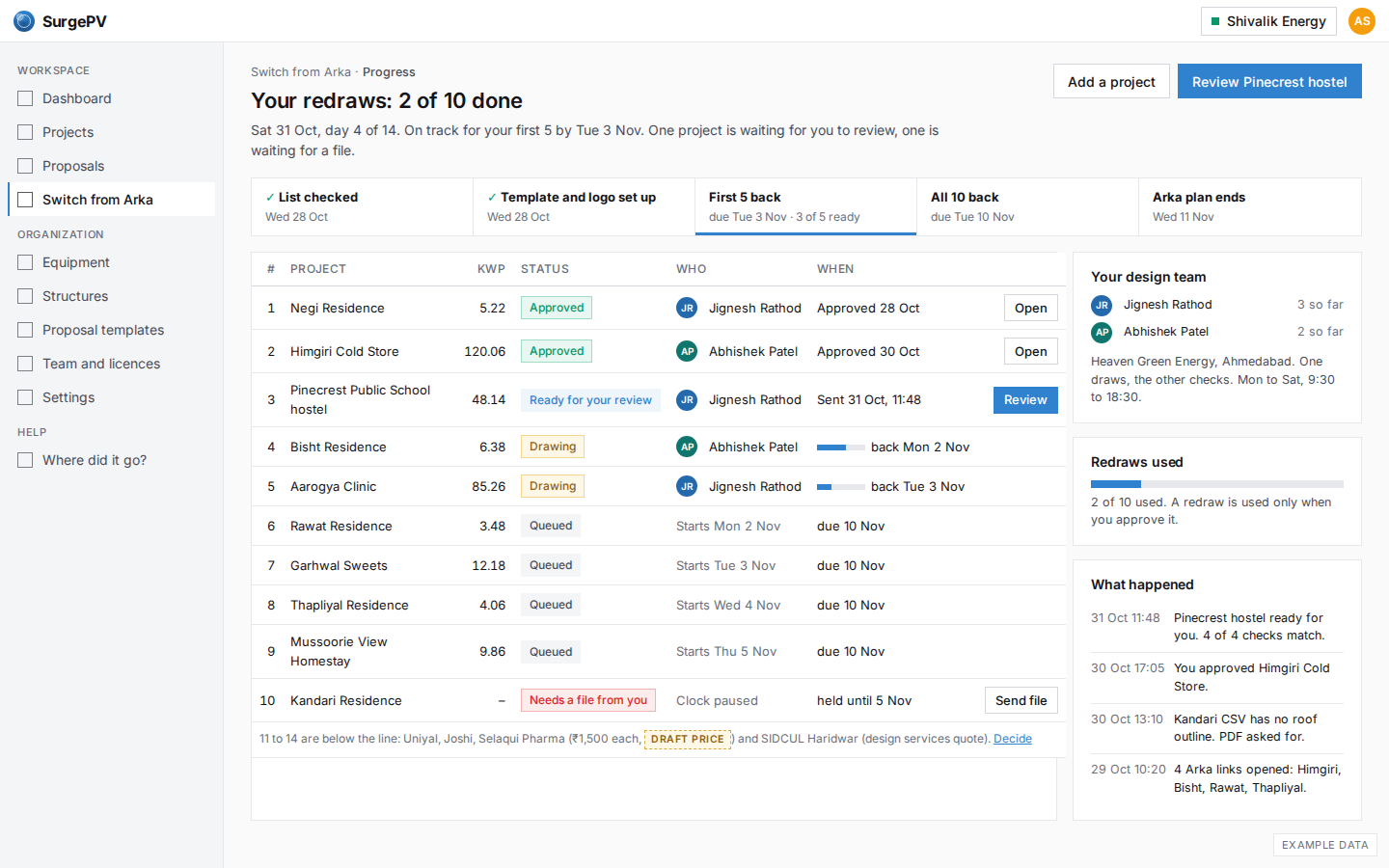The width and height of the screenshot is (1389, 868).
Task: Click Jignesh Rathod's avatar in design team panel
Action: 1102,305
